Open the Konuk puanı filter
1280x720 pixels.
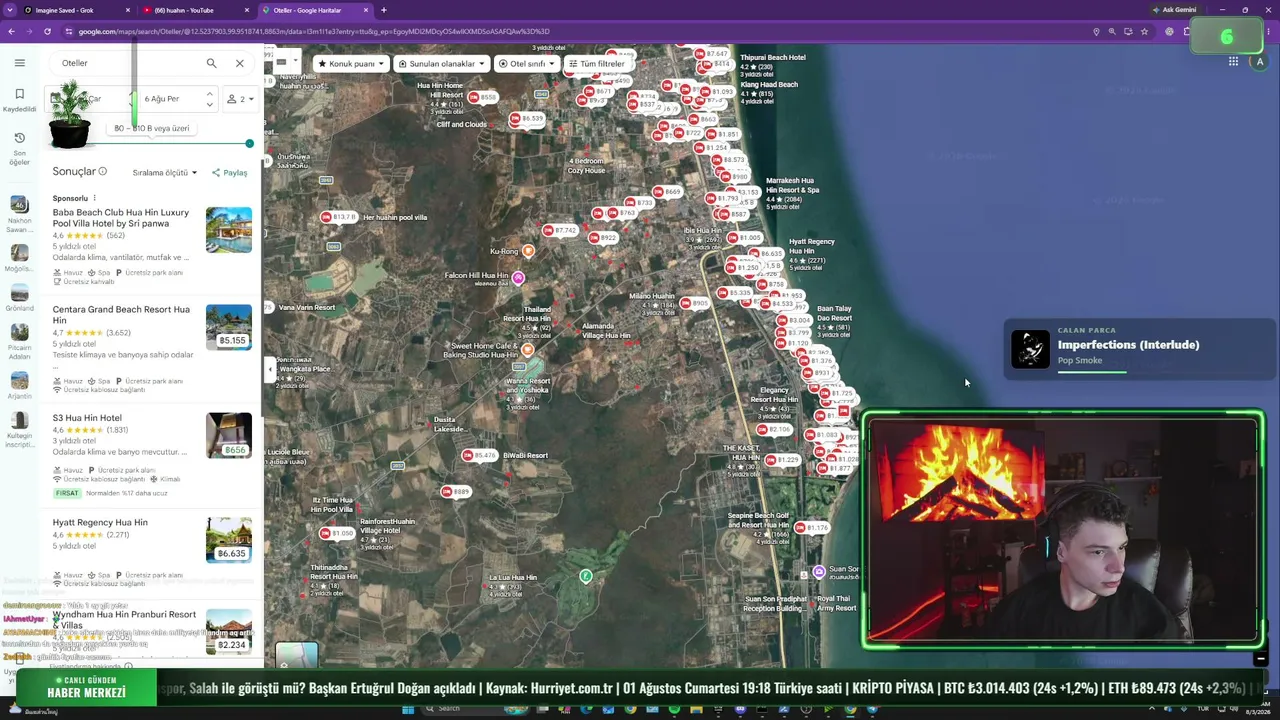pyautogui.click(x=350, y=64)
